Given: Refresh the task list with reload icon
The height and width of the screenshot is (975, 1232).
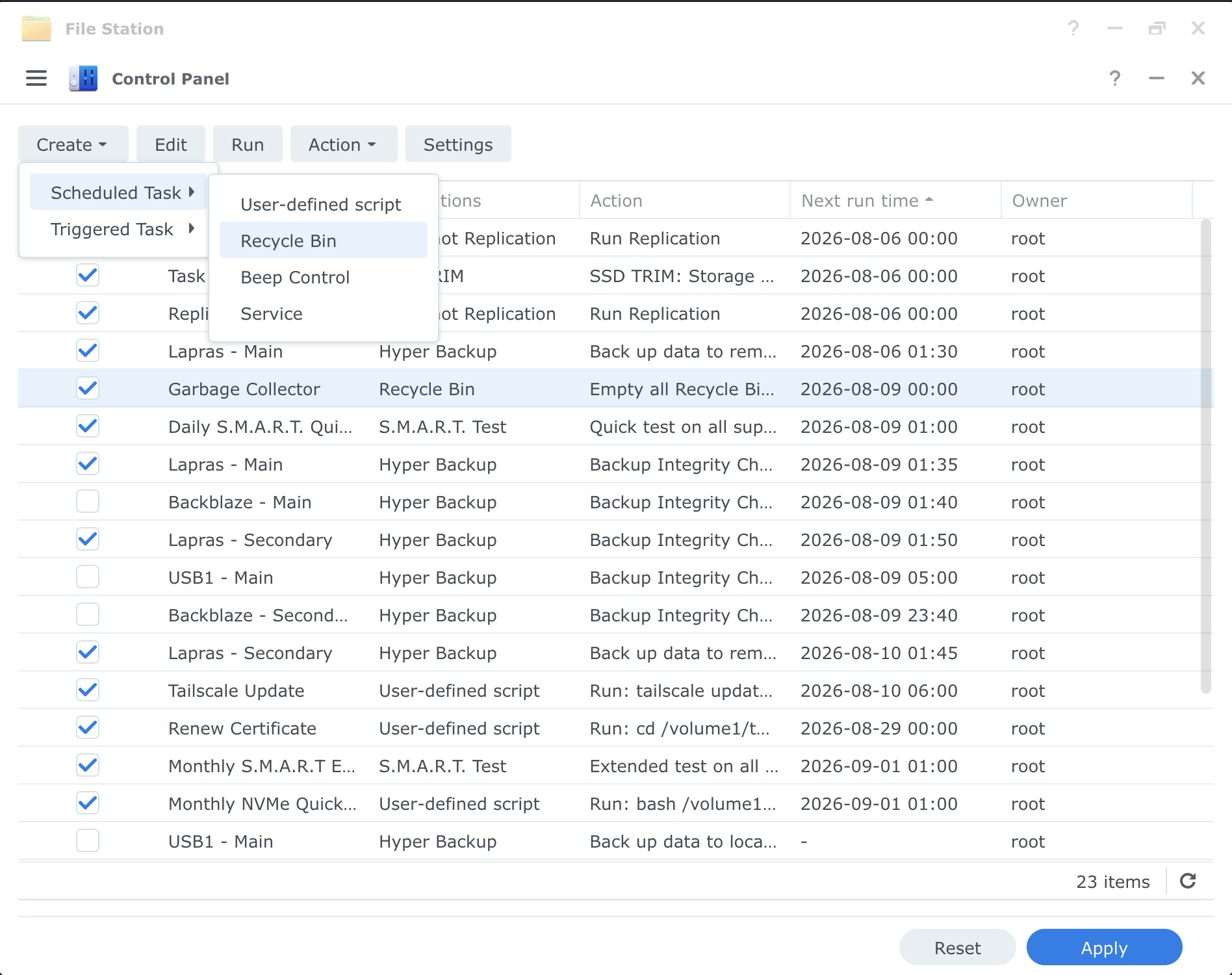Looking at the screenshot, I should (1188, 881).
